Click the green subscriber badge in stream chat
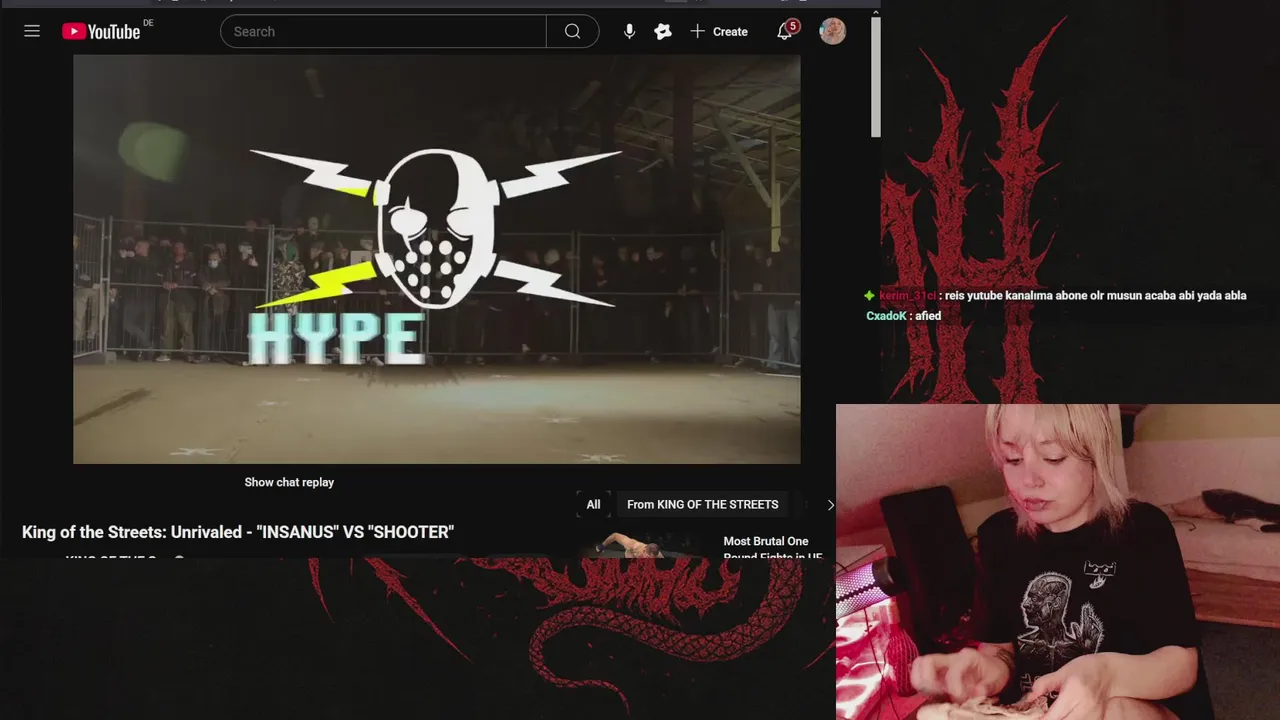This screenshot has height=720, width=1280. point(870,296)
